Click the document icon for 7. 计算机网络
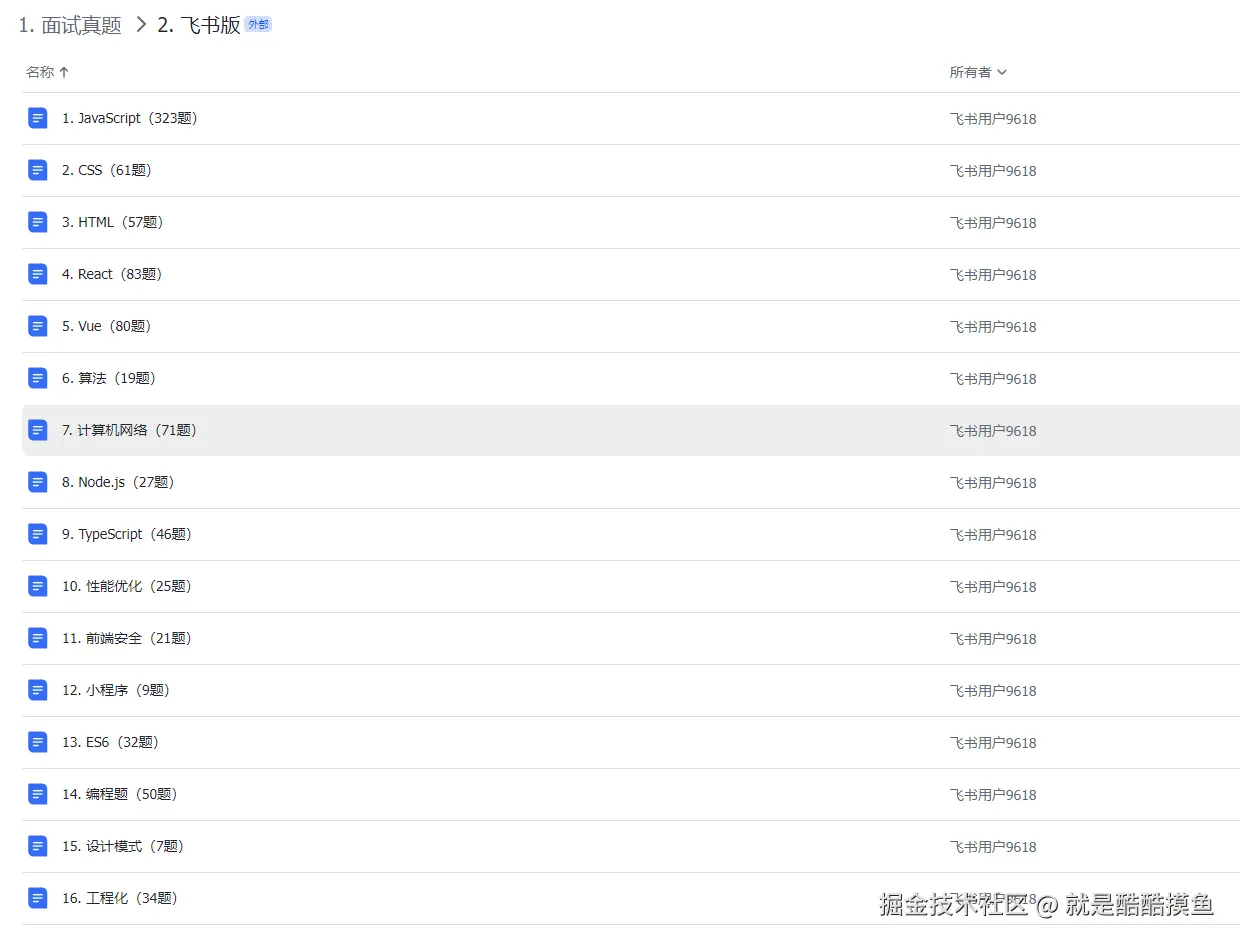 click(37, 430)
